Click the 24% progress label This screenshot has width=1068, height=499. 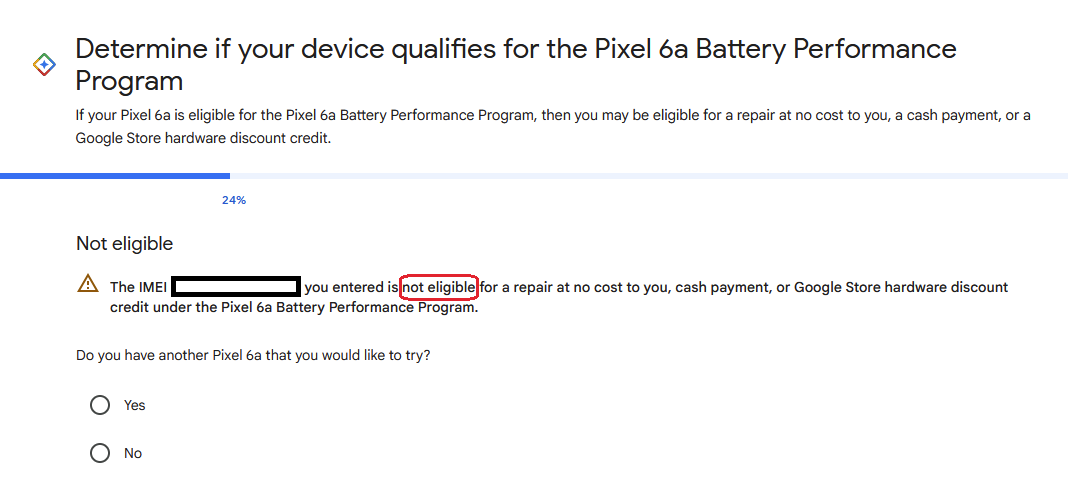[234, 201]
